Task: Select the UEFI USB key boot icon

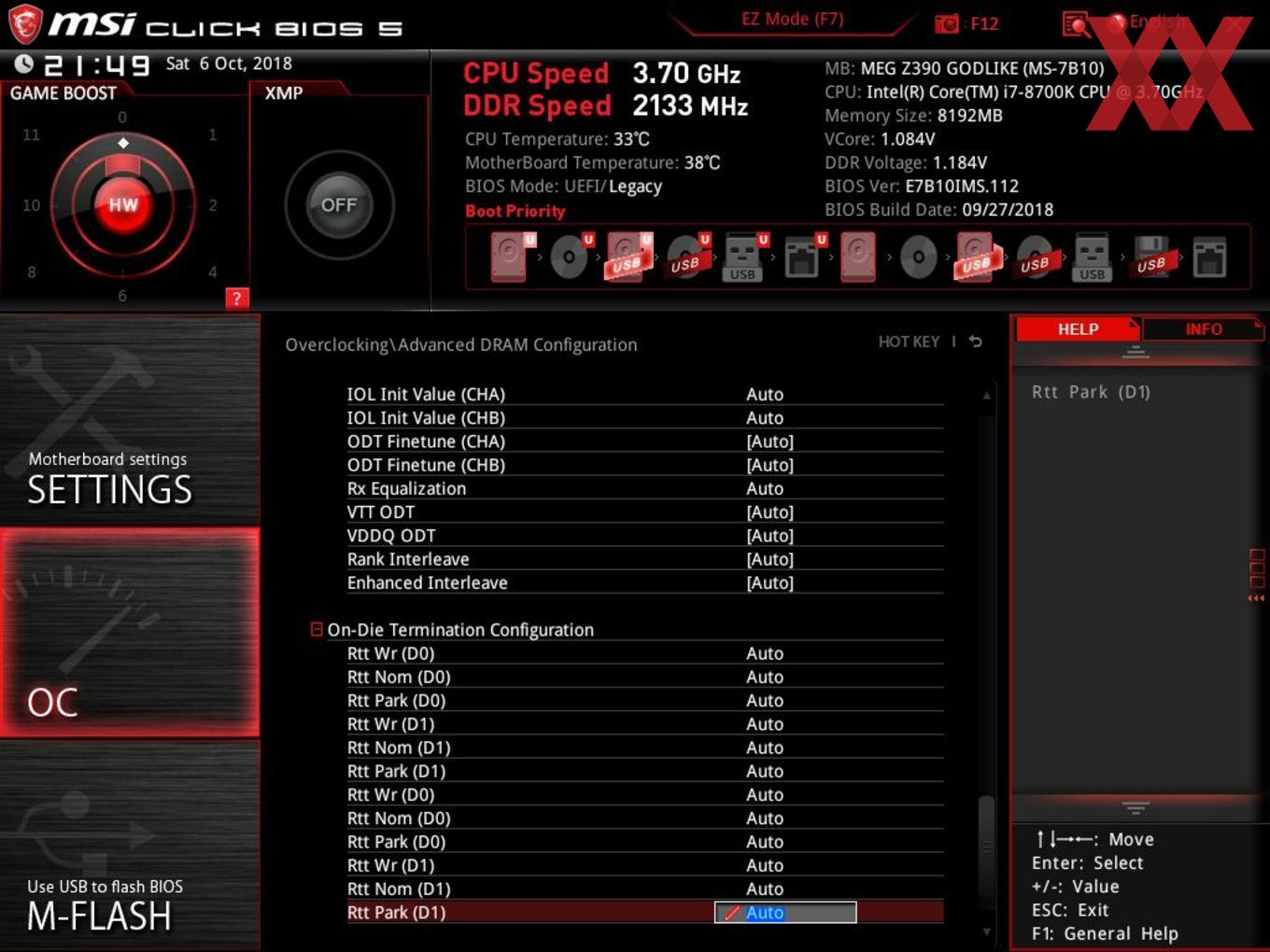Action: pos(745,257)
